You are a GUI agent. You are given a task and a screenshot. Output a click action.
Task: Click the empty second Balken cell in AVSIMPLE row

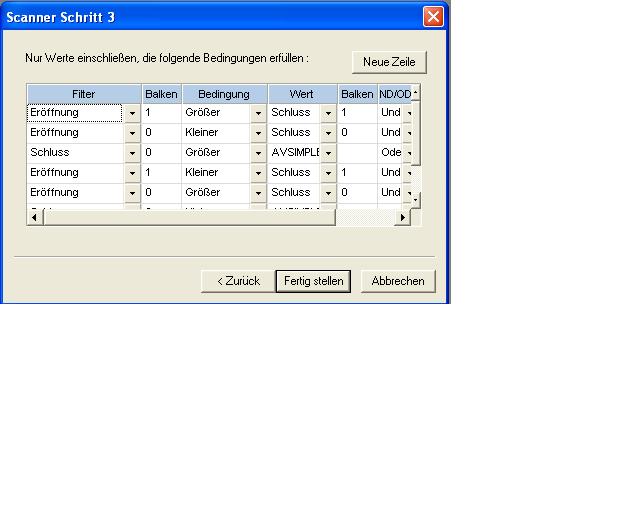[356, 153]
